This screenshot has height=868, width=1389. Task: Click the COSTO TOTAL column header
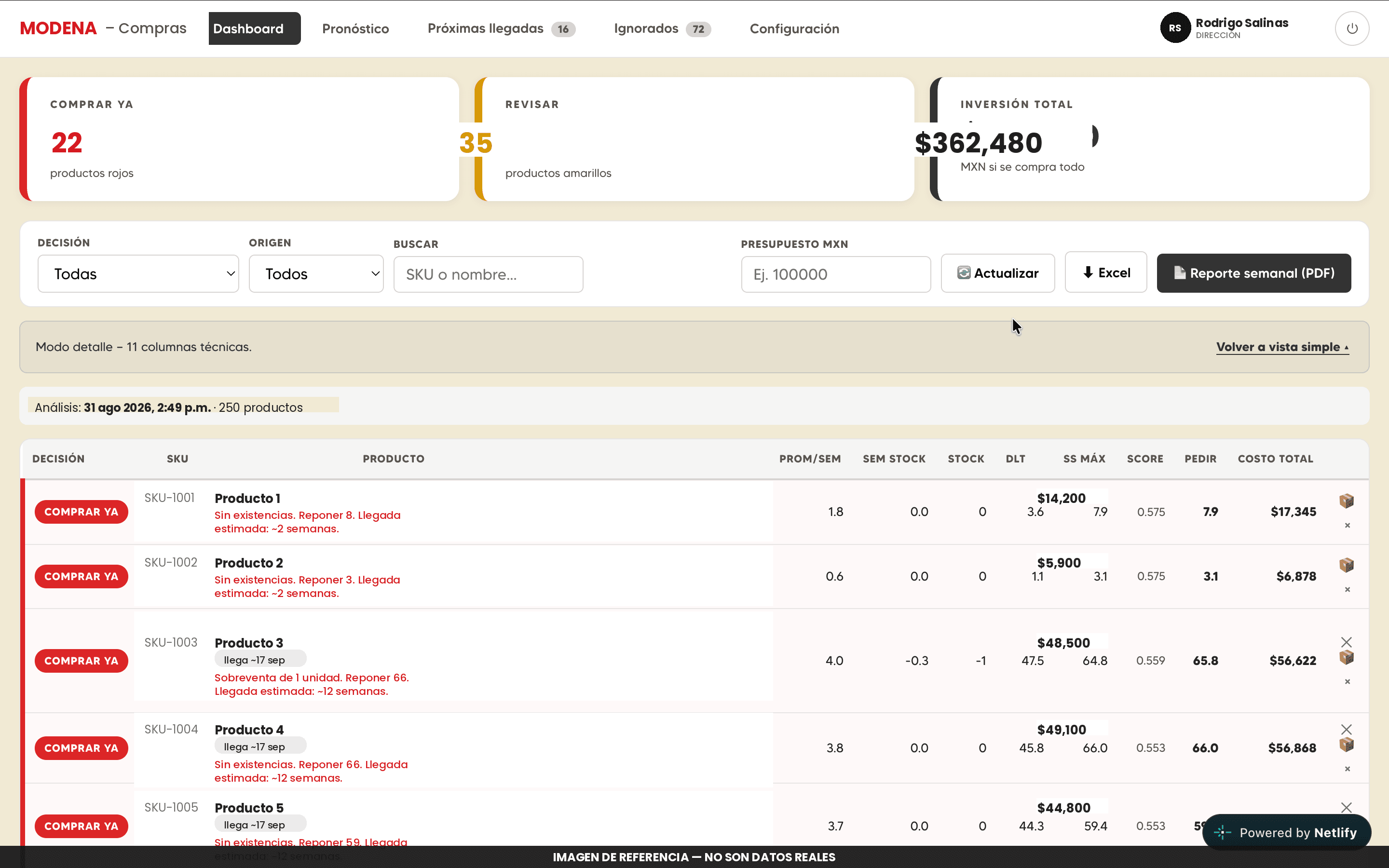pos(1275,459)
